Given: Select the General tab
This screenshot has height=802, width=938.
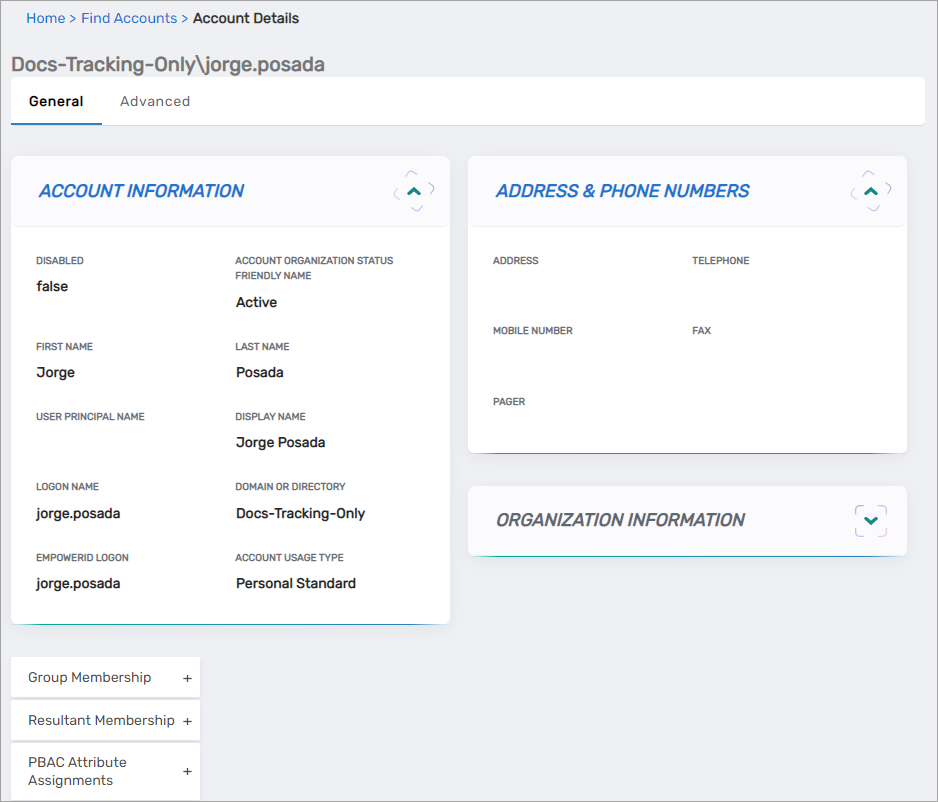Looking at the screenshot, I should click(56, 101).
